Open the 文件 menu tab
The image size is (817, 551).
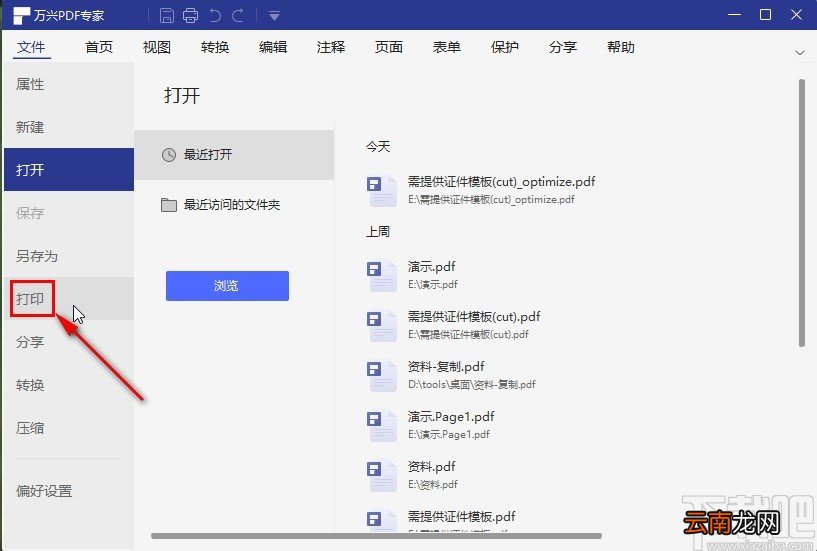coord(31,47)
